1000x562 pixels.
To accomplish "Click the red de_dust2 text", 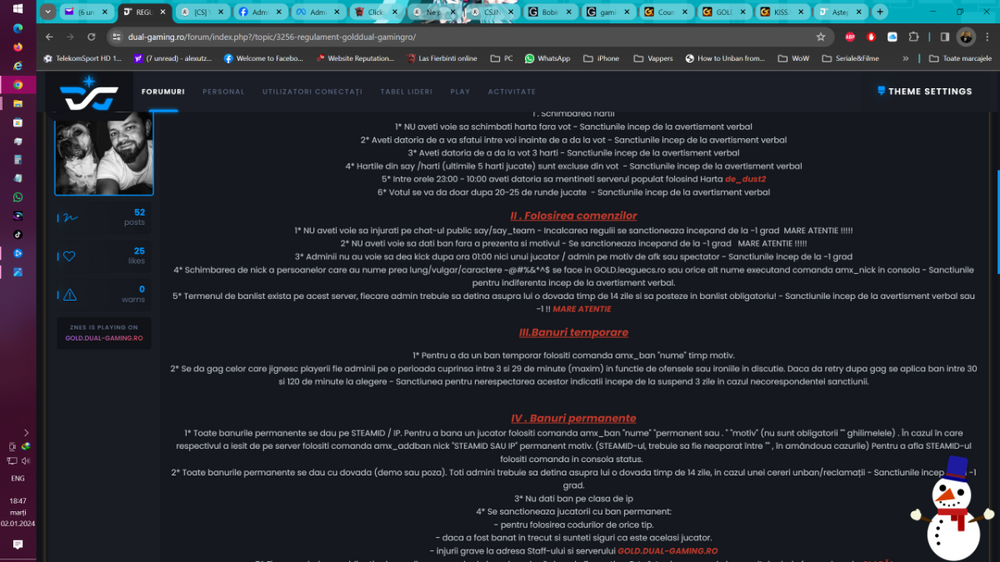I will (745, 179).
